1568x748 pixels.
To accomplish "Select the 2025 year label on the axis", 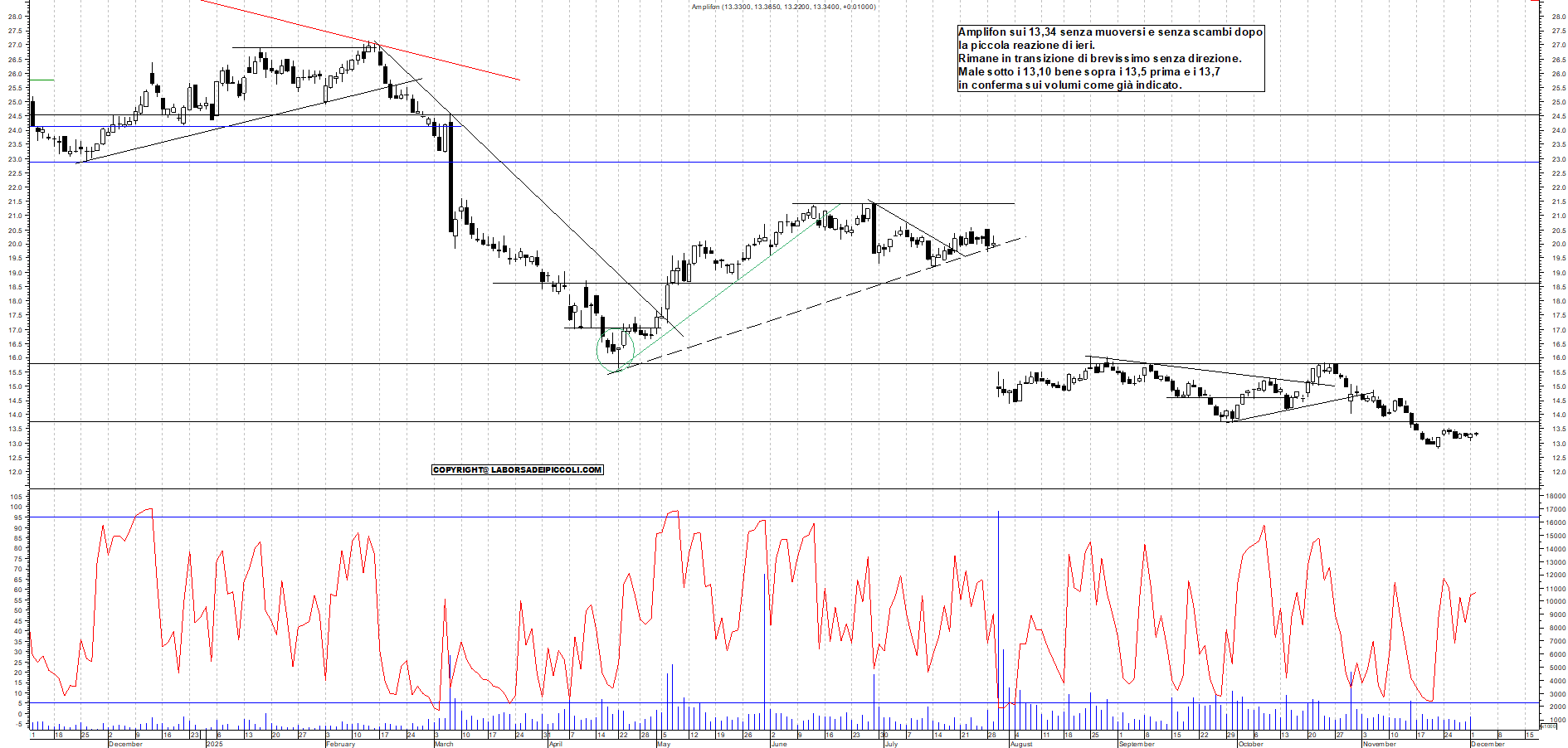I will tap(214, 745).
